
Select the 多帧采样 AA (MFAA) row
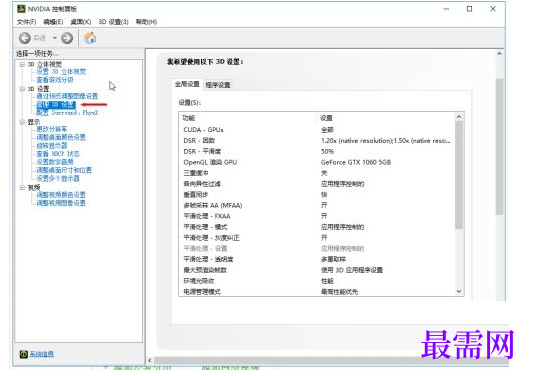(317, 205)
